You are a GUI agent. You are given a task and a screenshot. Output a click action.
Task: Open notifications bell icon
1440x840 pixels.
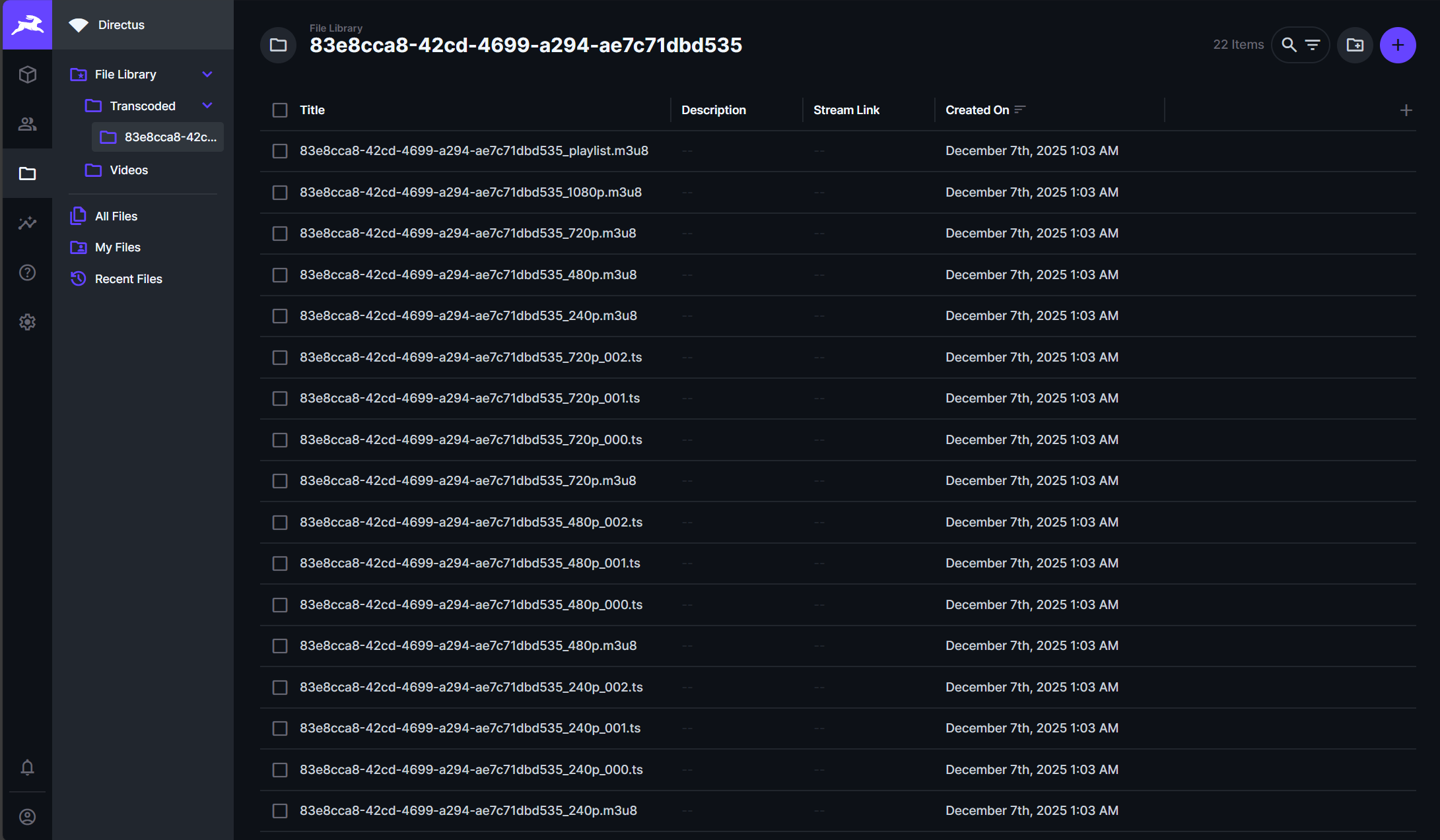27,768
